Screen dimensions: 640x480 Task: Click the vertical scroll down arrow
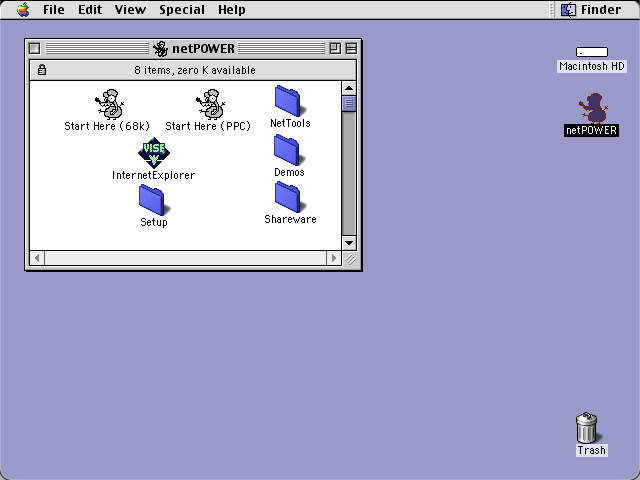click(x=349, y=243)
